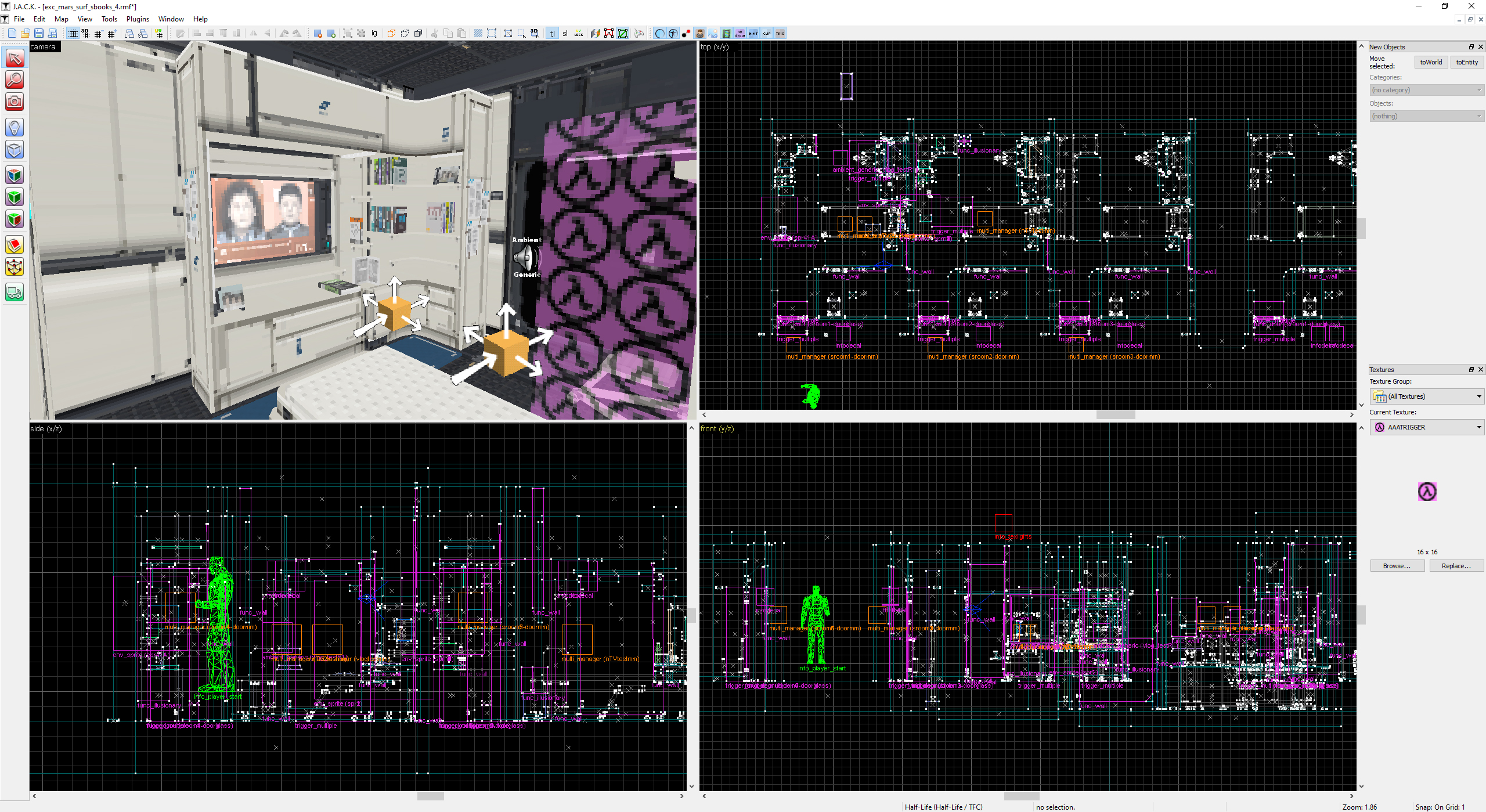The height and width of the screenshot is (812, 1486).
Task: Select the Magnify zoom tool
Action: pos(15,80)
